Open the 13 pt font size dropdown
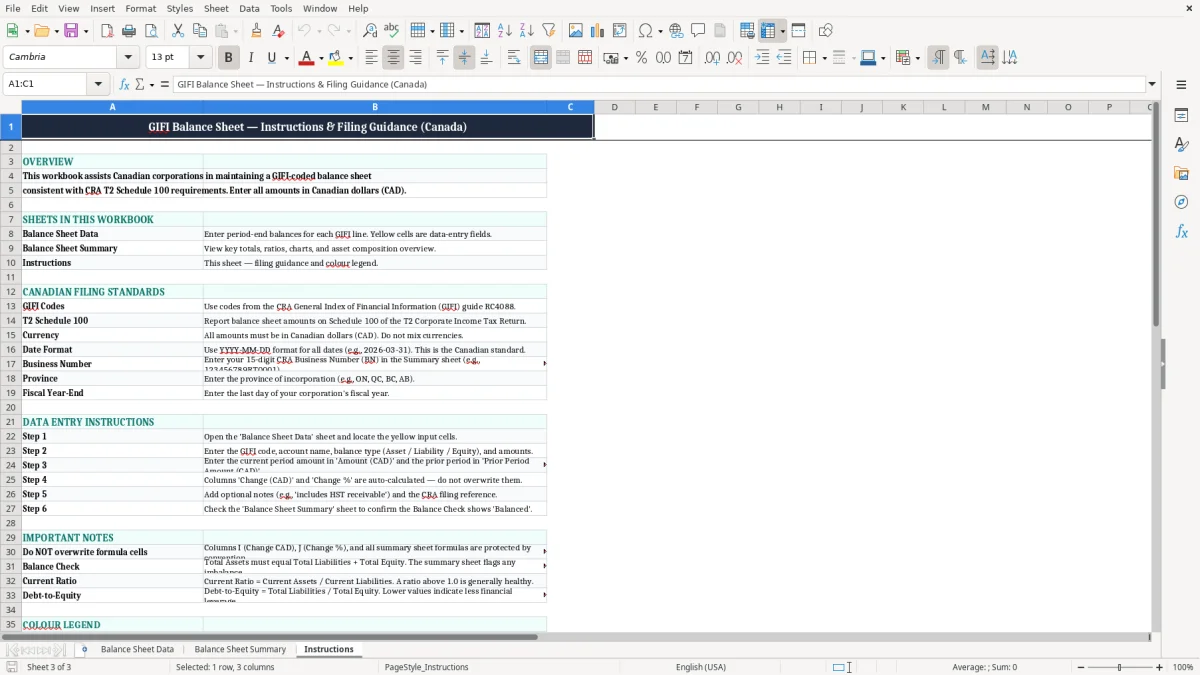The image size is (1200, 675). click(200, 58)
